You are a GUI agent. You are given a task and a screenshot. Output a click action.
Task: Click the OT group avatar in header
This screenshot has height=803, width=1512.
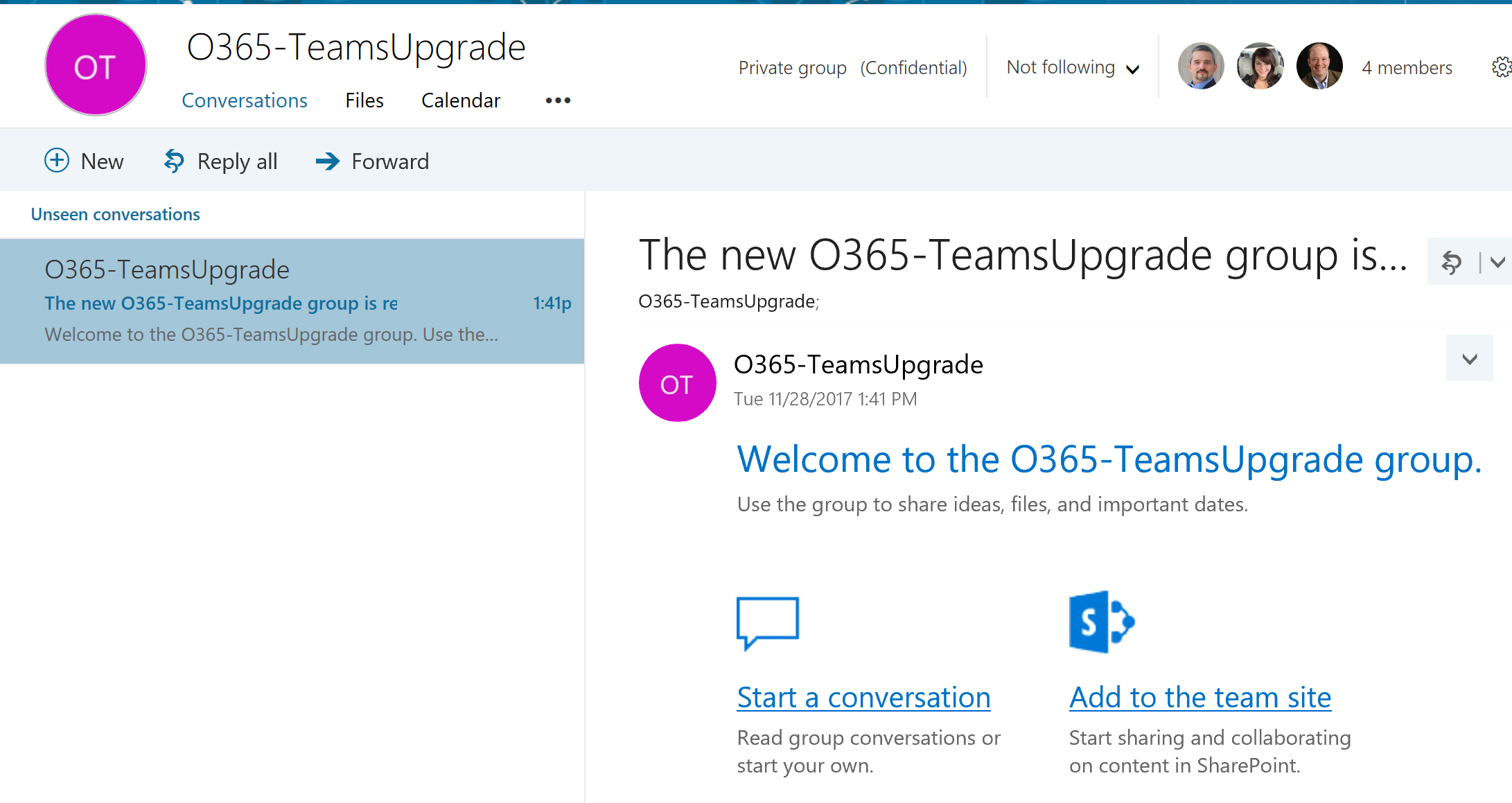pos(96,65)
